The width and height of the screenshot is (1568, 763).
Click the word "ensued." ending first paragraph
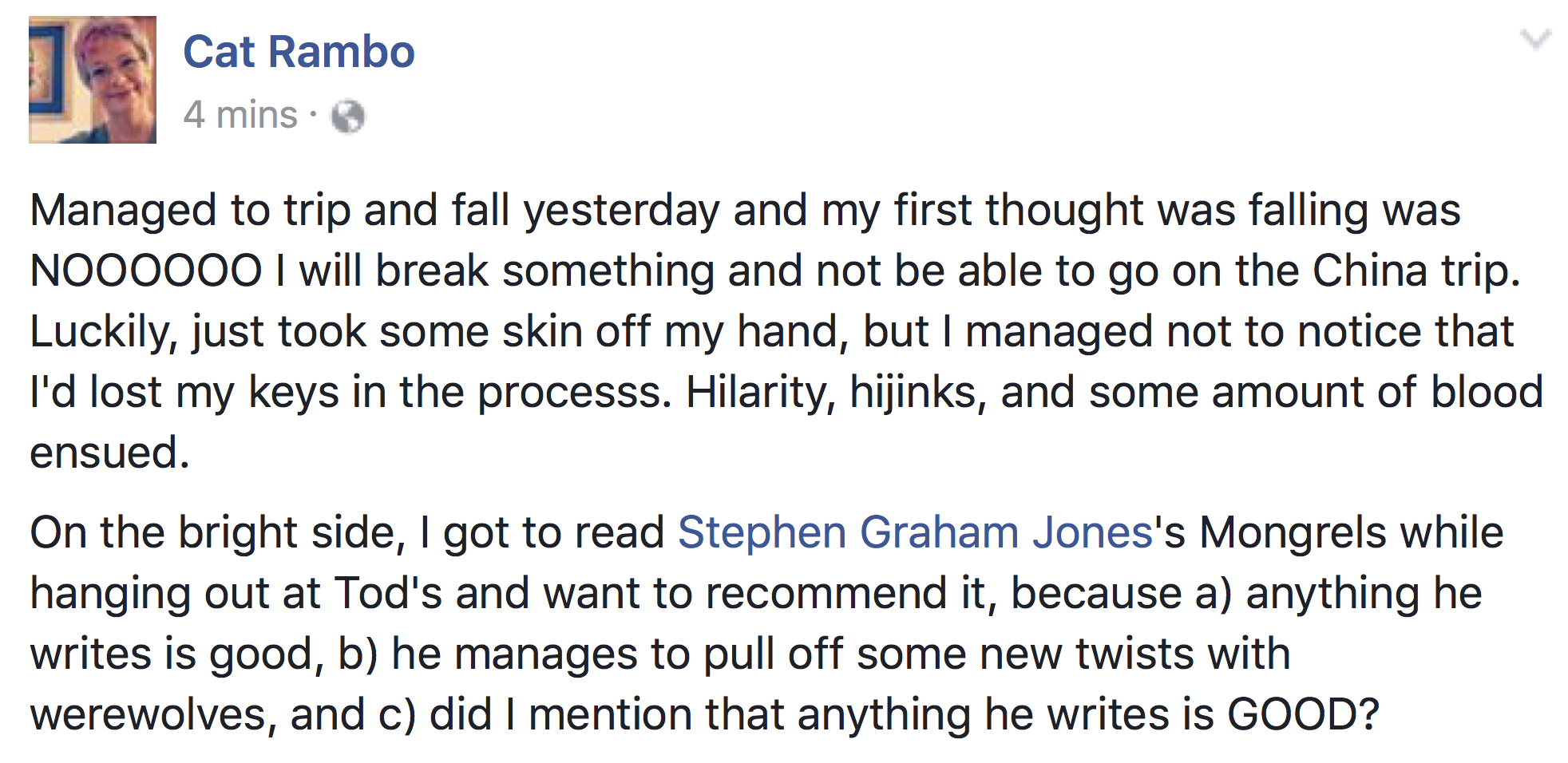click(x=110, y=453)
